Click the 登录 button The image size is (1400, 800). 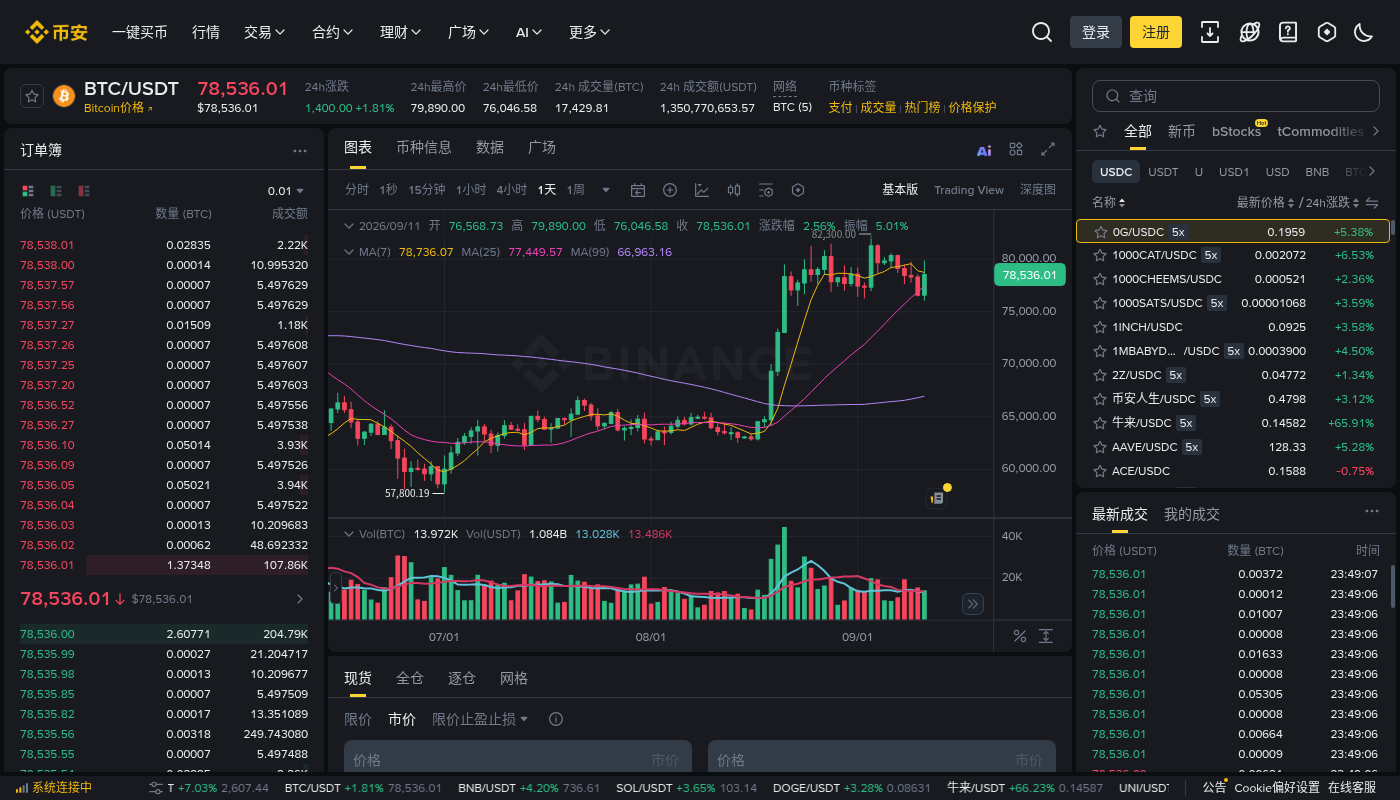(1096, 32)
